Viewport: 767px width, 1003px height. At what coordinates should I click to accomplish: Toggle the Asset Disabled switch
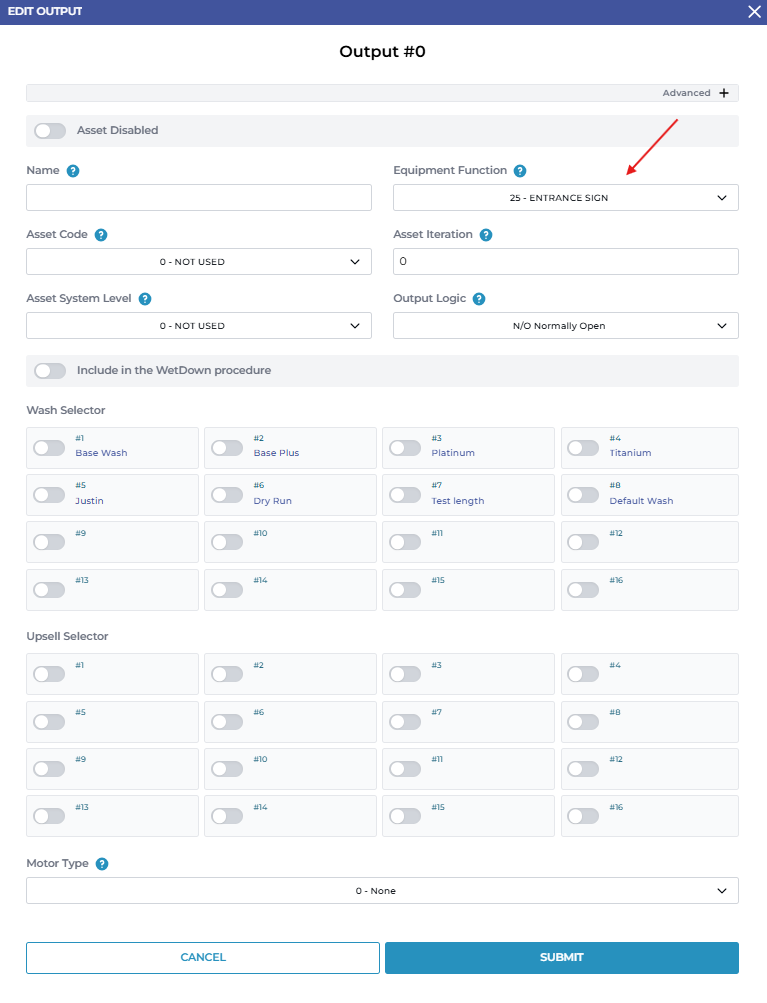[50, 131]
